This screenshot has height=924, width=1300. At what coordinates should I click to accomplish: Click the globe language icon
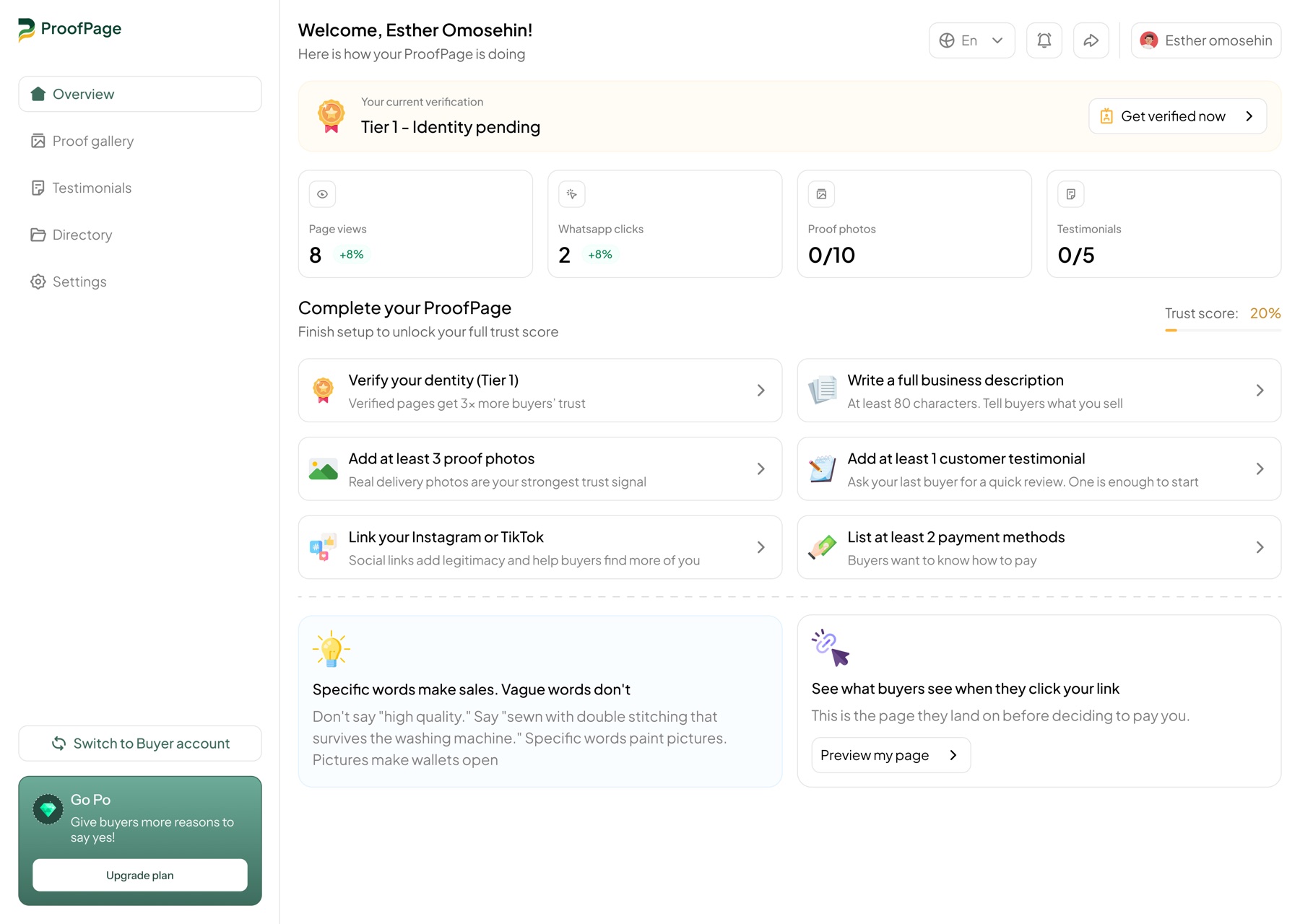click(x=947, y=40)
